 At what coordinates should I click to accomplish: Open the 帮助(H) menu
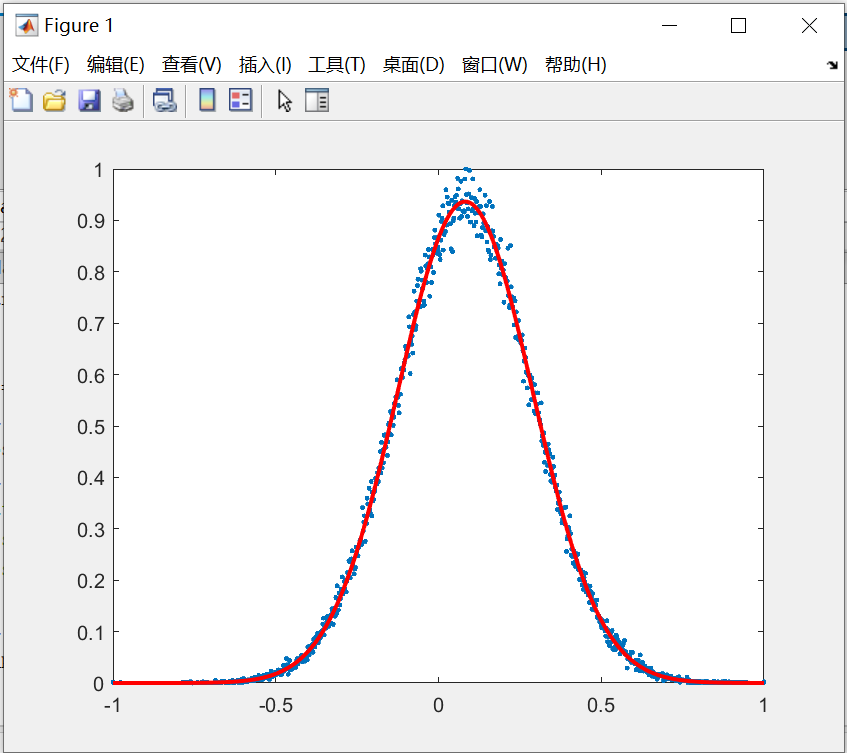pyautogui.click(x=575, y=65)
